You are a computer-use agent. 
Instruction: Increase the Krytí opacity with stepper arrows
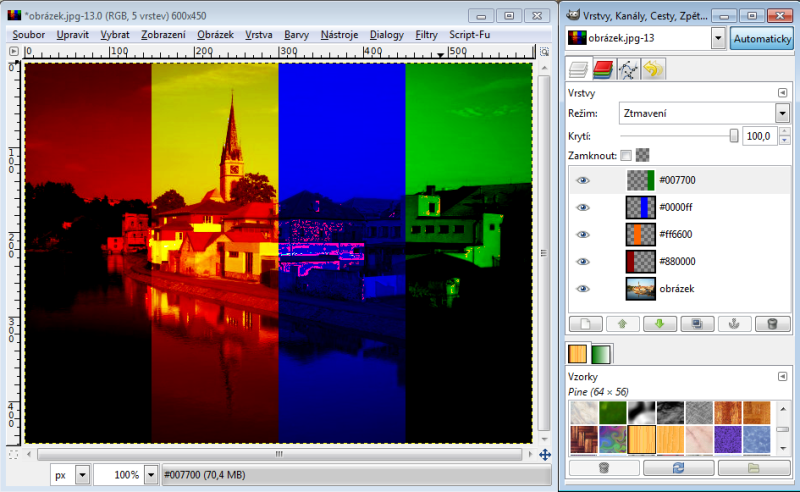tap(785, 132)
